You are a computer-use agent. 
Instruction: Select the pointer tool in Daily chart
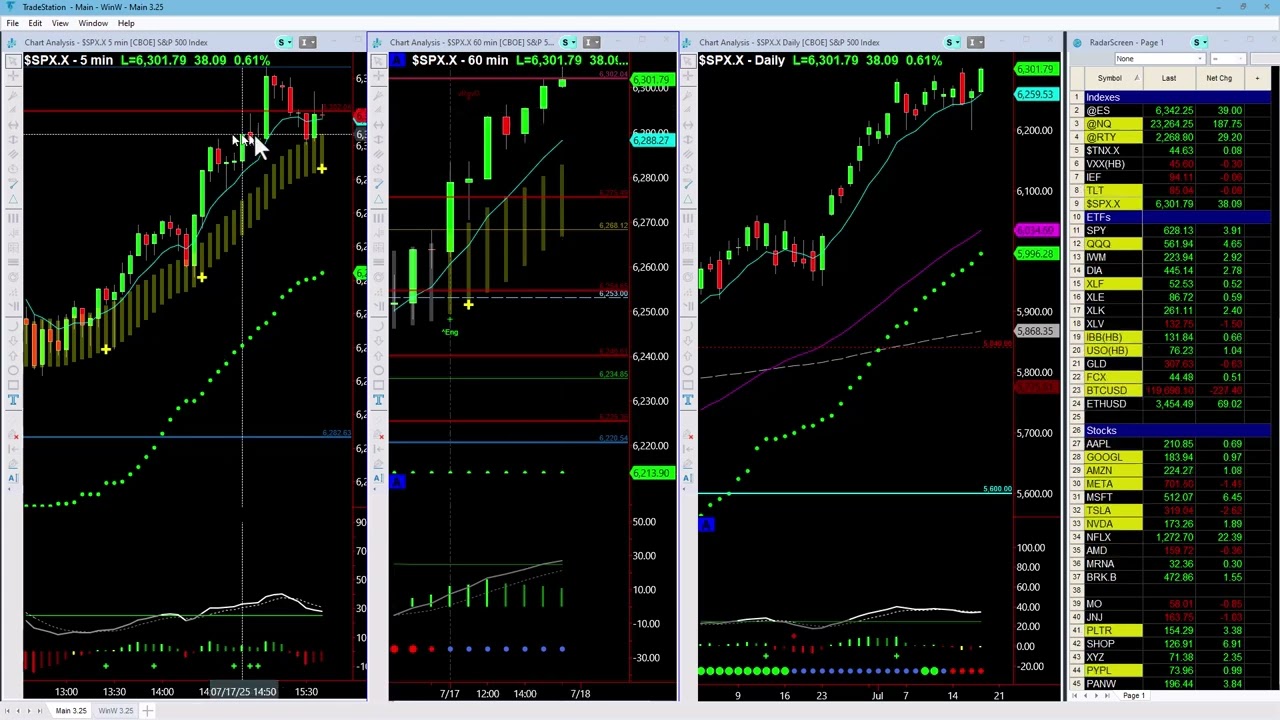[x=688, y=62]
